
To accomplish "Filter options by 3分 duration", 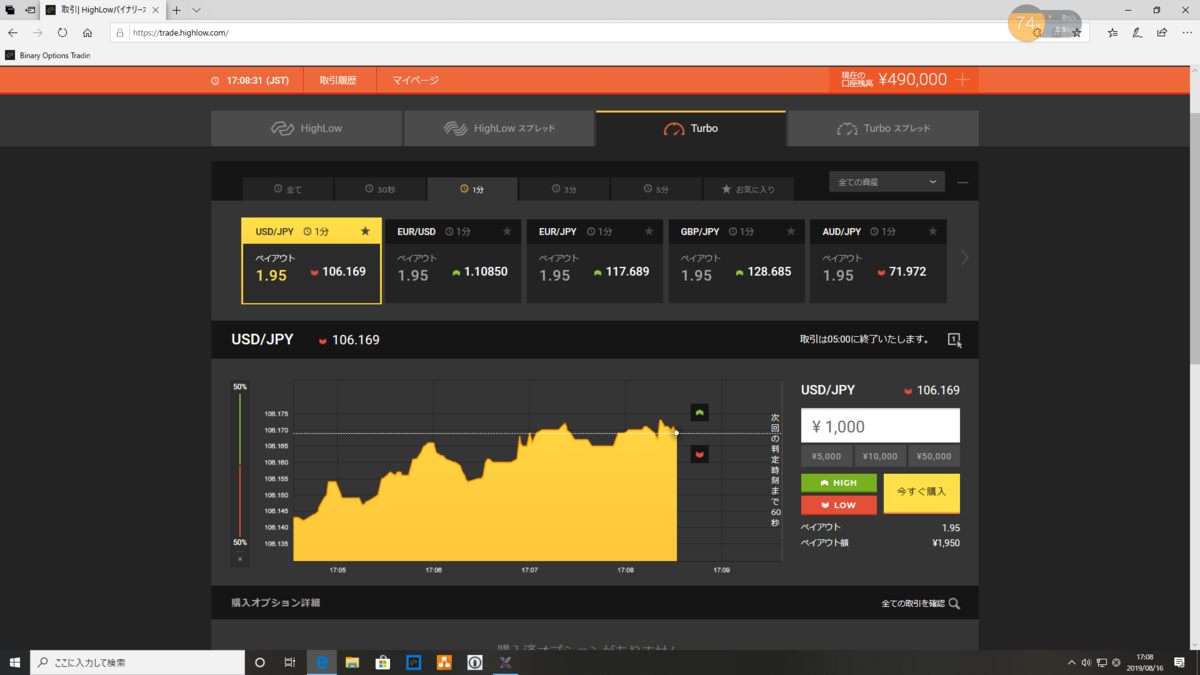I will [x=564, y=189].
